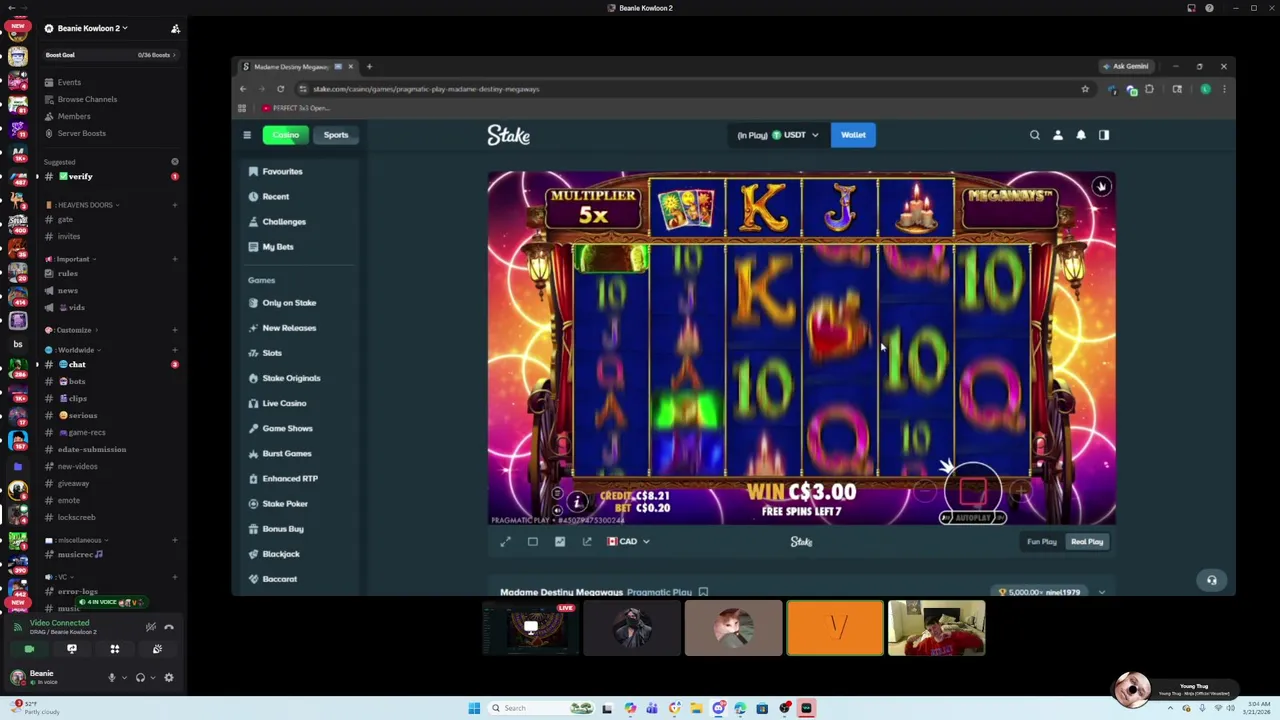Switch to the Sports section
1280x720 pixels.
coord(336,135)
